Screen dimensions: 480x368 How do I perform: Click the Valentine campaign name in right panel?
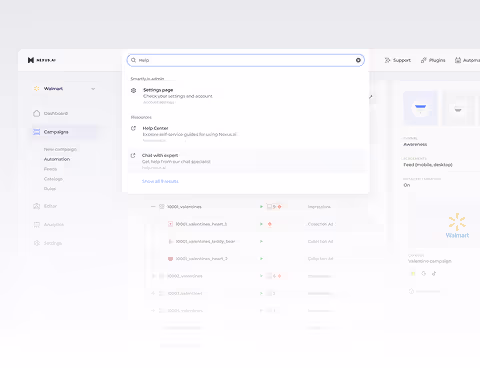(430, 261)
